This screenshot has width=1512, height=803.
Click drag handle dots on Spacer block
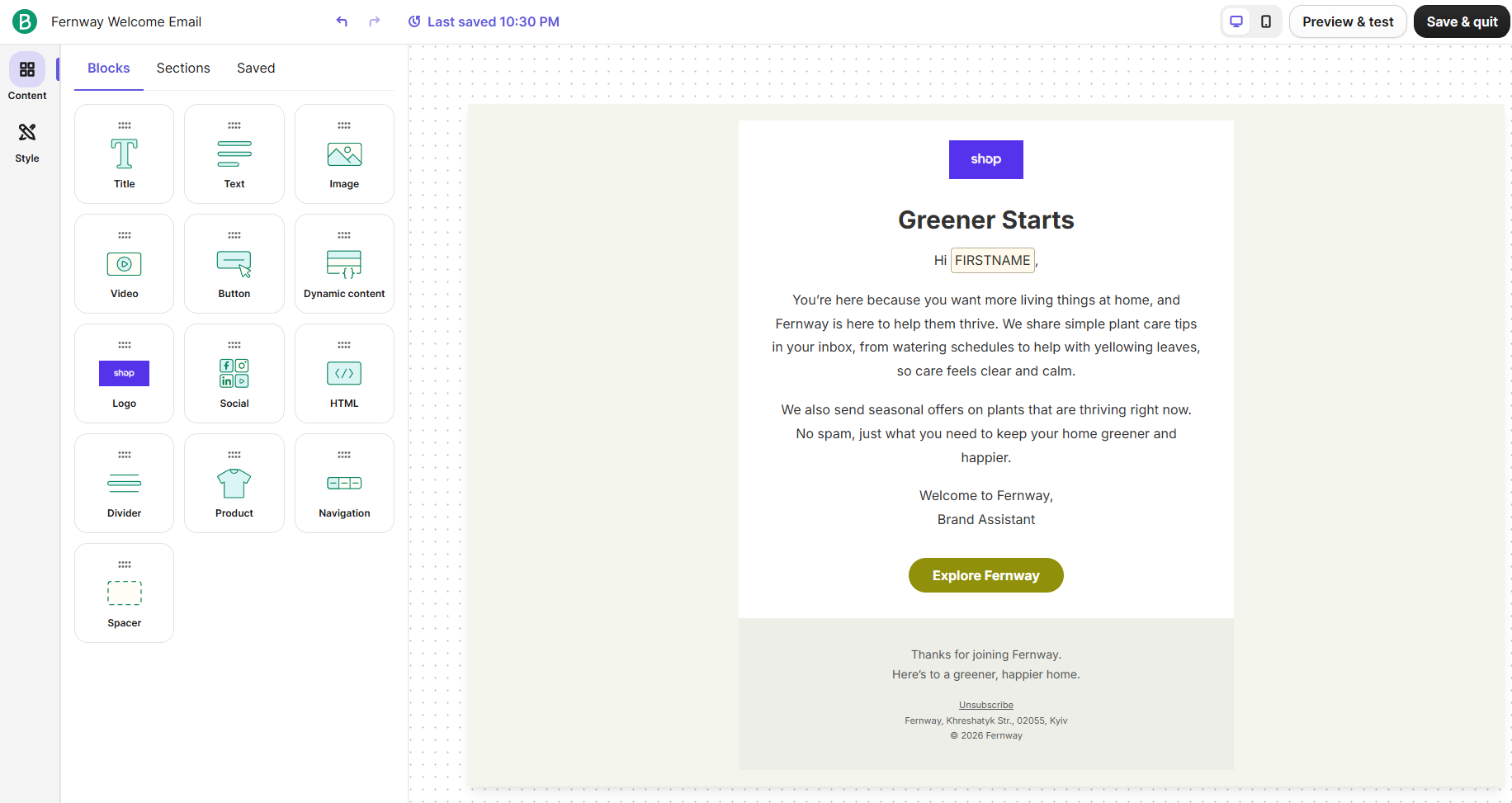(x=125, y=564)
